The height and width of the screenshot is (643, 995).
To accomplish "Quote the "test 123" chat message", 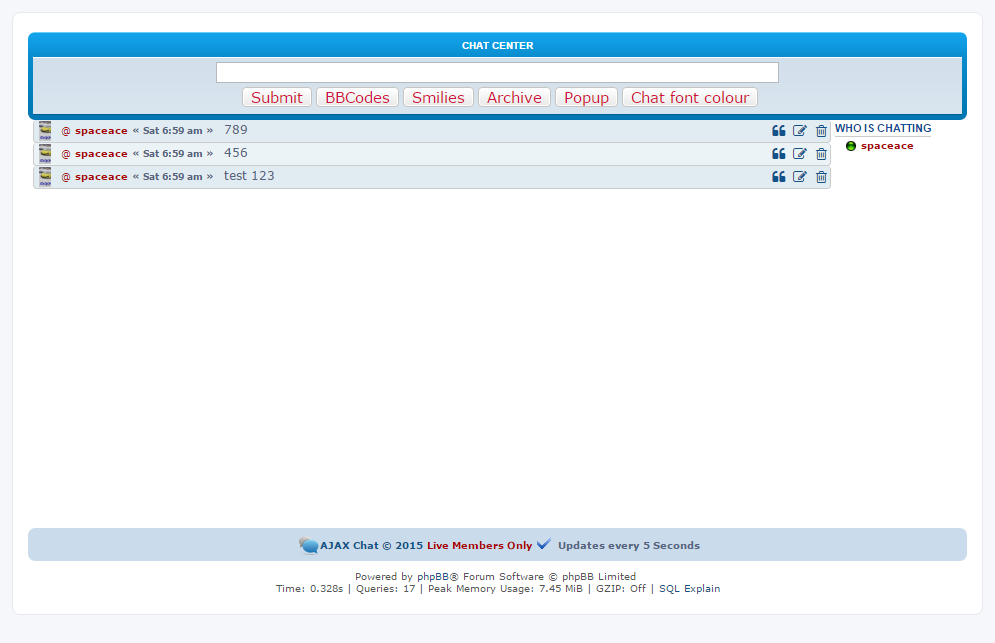I will point(779,176).
